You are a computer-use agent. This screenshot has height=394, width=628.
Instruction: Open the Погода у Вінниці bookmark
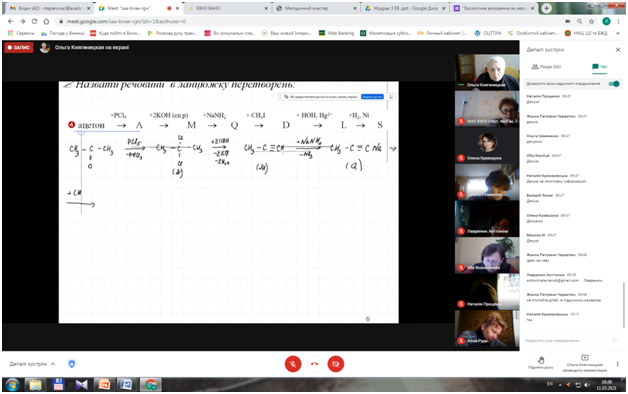pyautogui.click(x=62, y=33)
